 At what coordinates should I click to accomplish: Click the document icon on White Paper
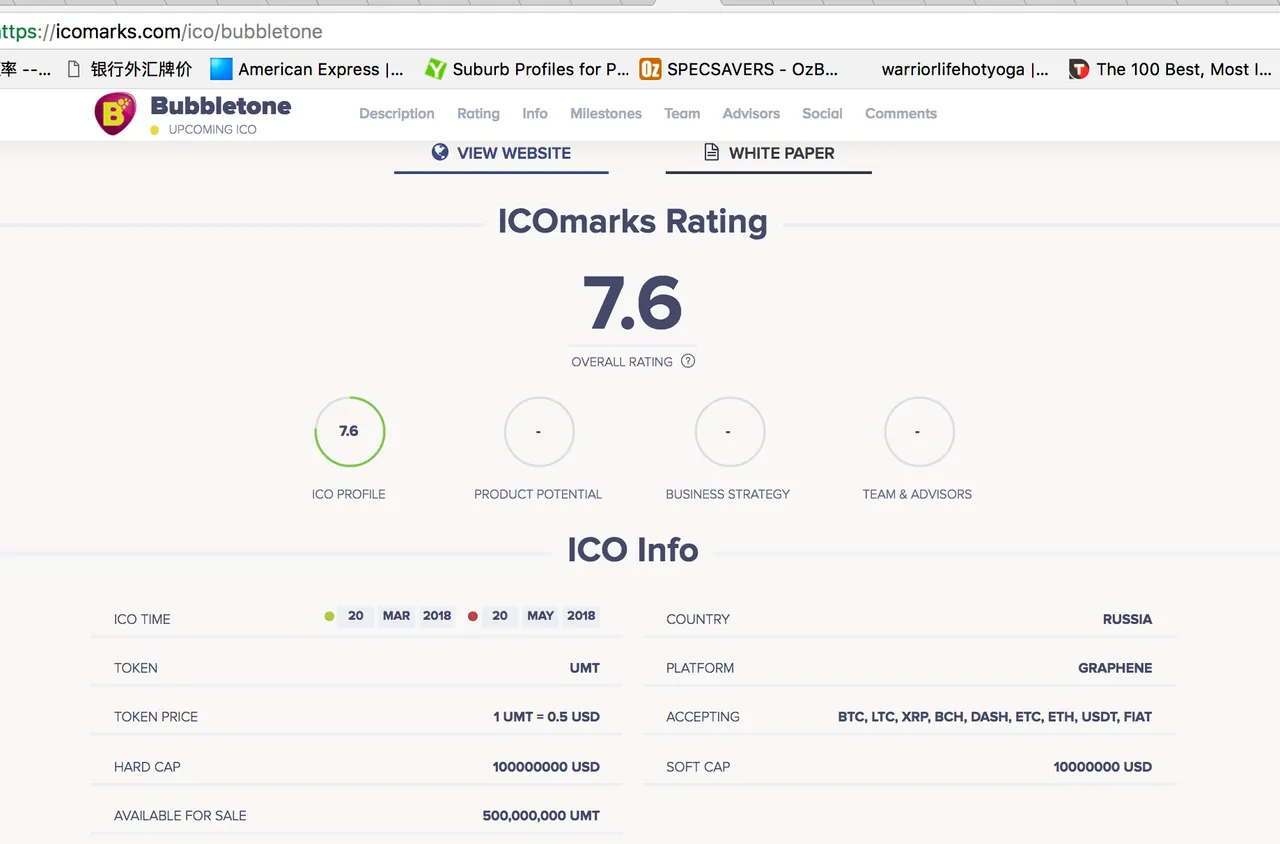tap(711, 152)
